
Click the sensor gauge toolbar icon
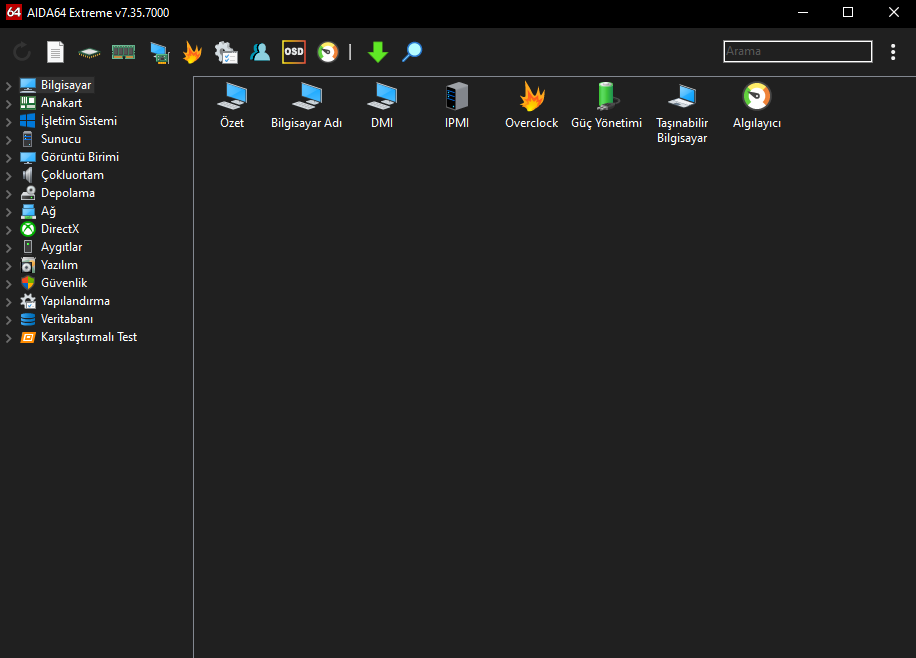(x=328, y=52)
